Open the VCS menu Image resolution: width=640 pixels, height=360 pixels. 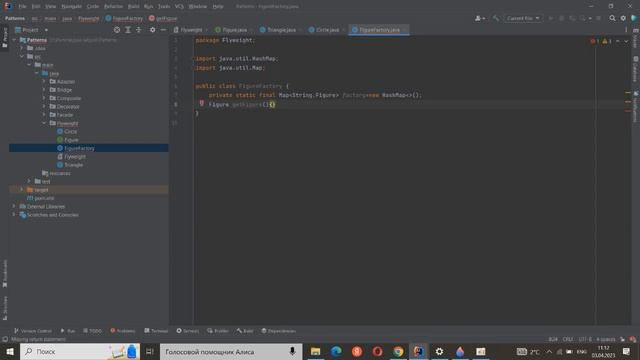coord(179,7)
